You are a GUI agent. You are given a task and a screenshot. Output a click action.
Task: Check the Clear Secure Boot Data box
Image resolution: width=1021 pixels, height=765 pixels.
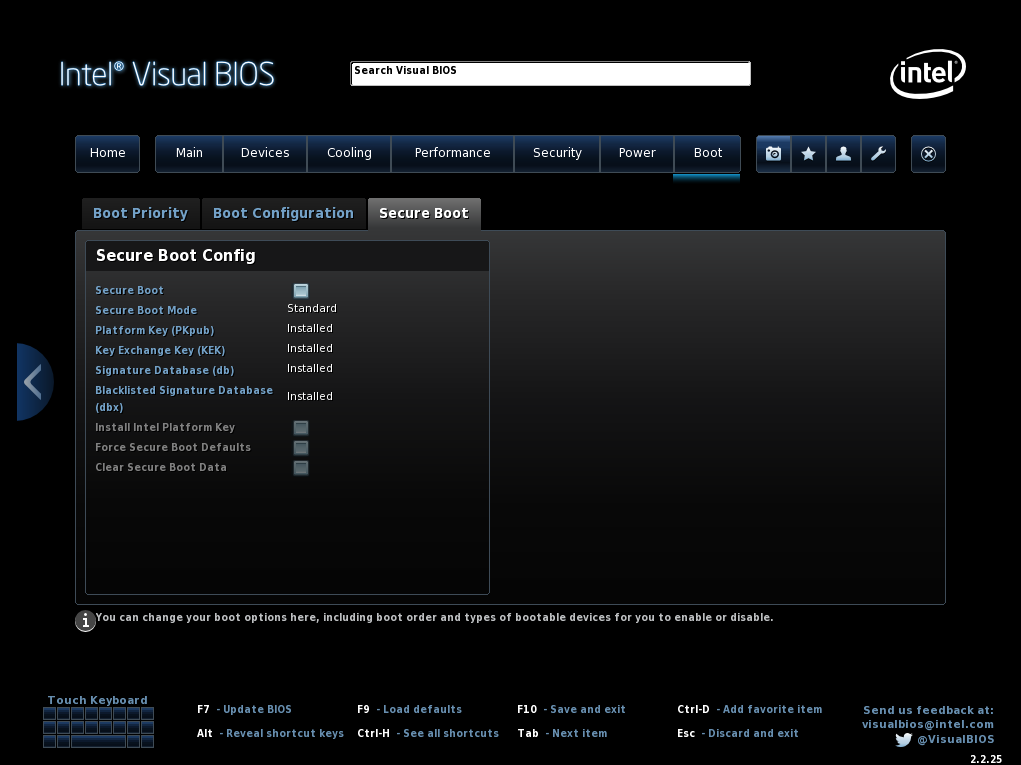pos(301,467)
